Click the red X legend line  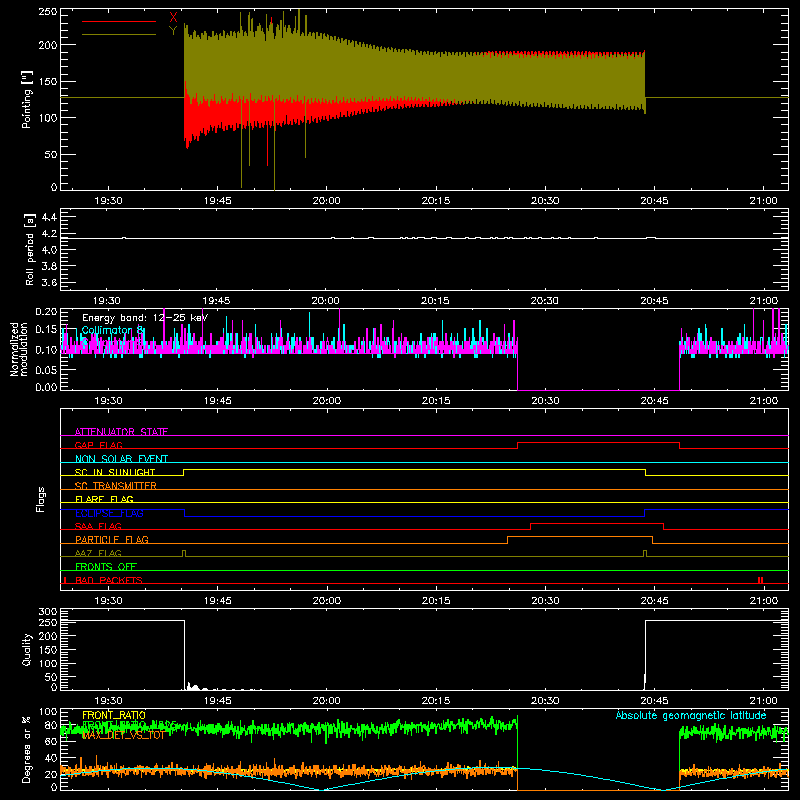119,21
